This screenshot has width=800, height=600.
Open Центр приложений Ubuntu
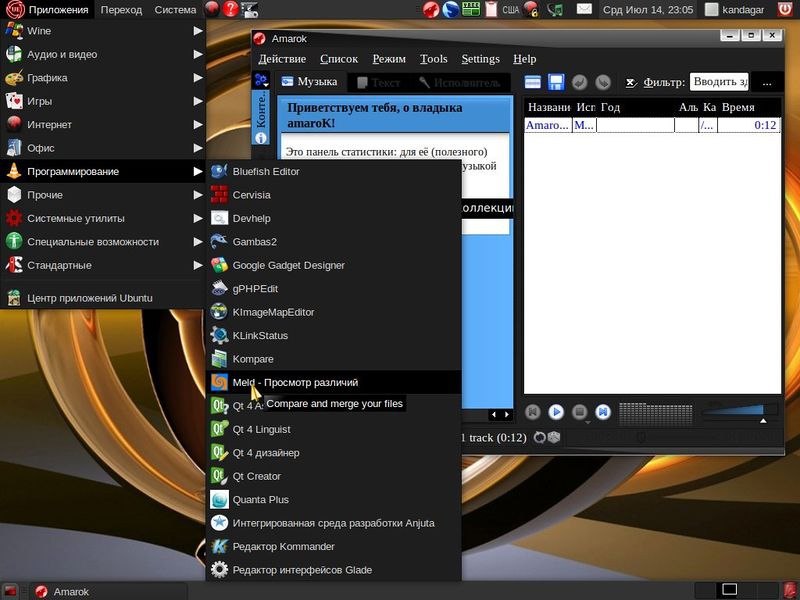pos(103,298)
